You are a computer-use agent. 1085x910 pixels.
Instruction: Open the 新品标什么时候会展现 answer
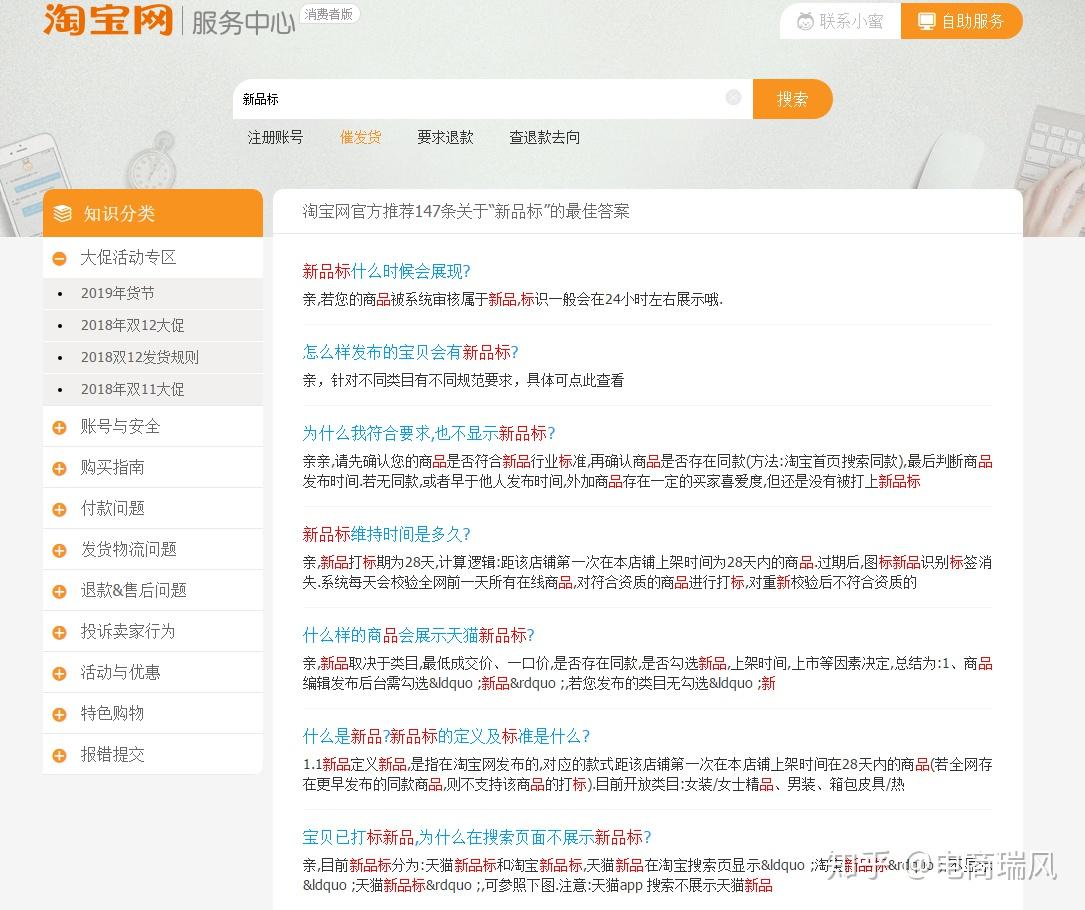[382, 271]
